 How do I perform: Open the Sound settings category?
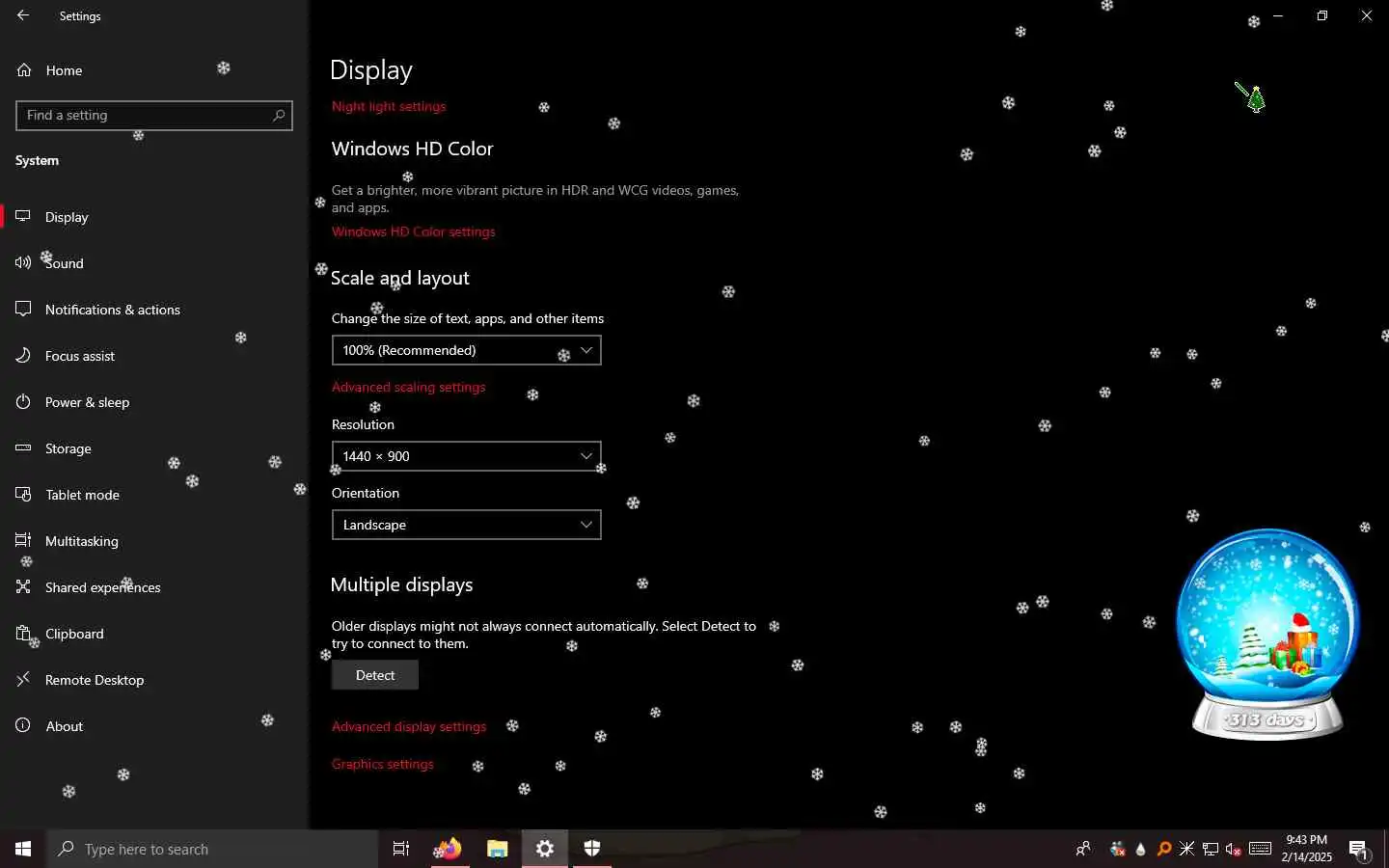(x=154, y=263)
